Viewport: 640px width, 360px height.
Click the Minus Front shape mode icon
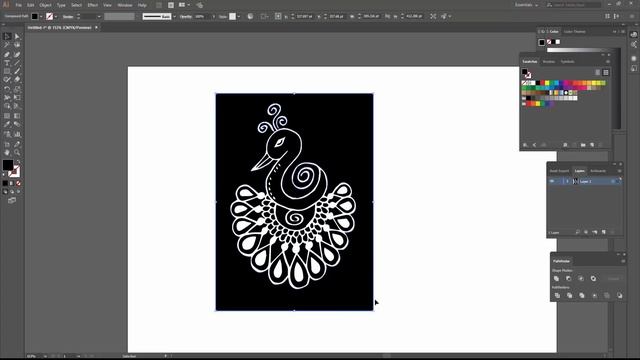tap(569, 279)
